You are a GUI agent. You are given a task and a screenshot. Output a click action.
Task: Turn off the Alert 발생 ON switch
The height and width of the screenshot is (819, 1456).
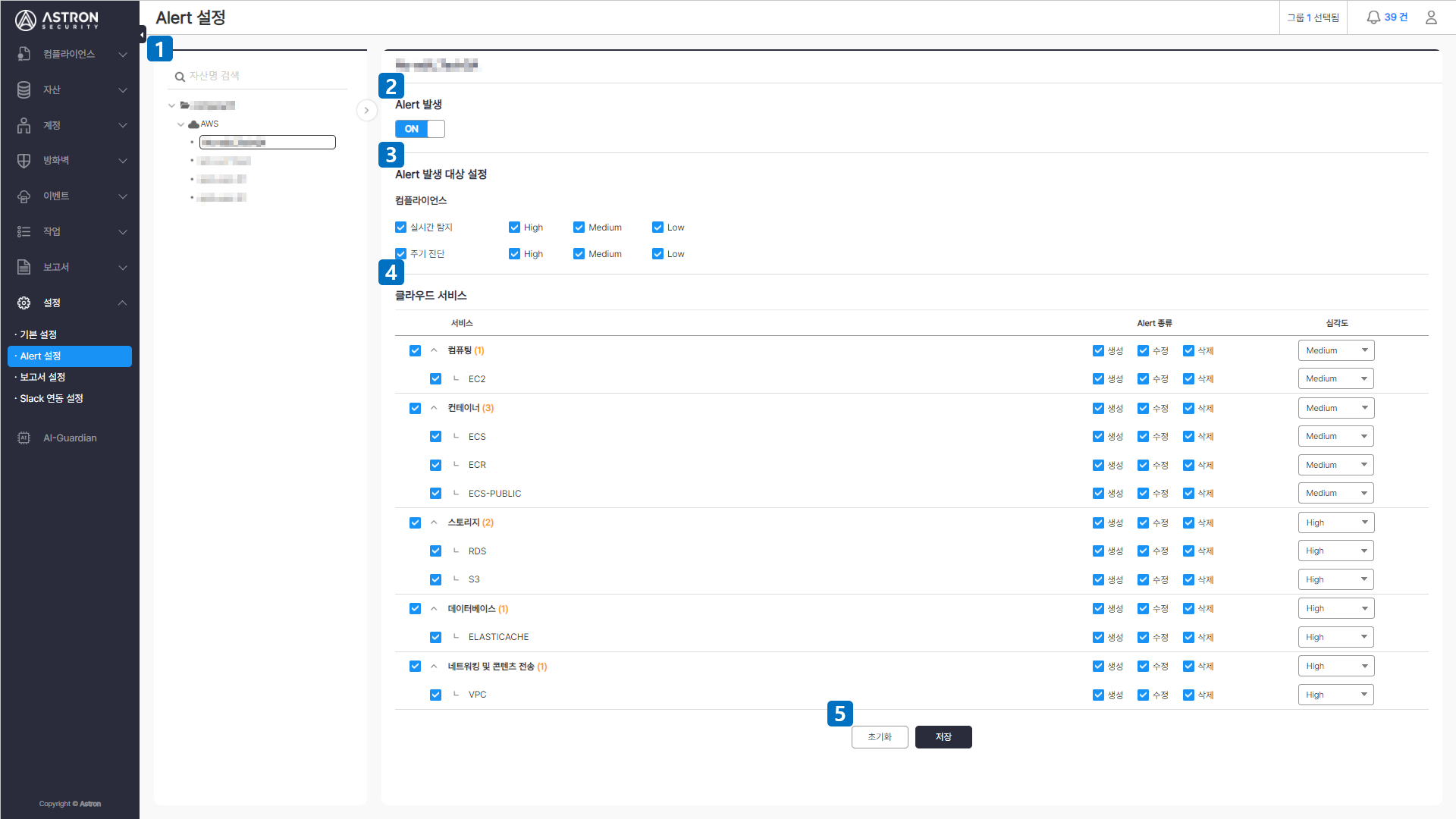[x=420, y=129]
